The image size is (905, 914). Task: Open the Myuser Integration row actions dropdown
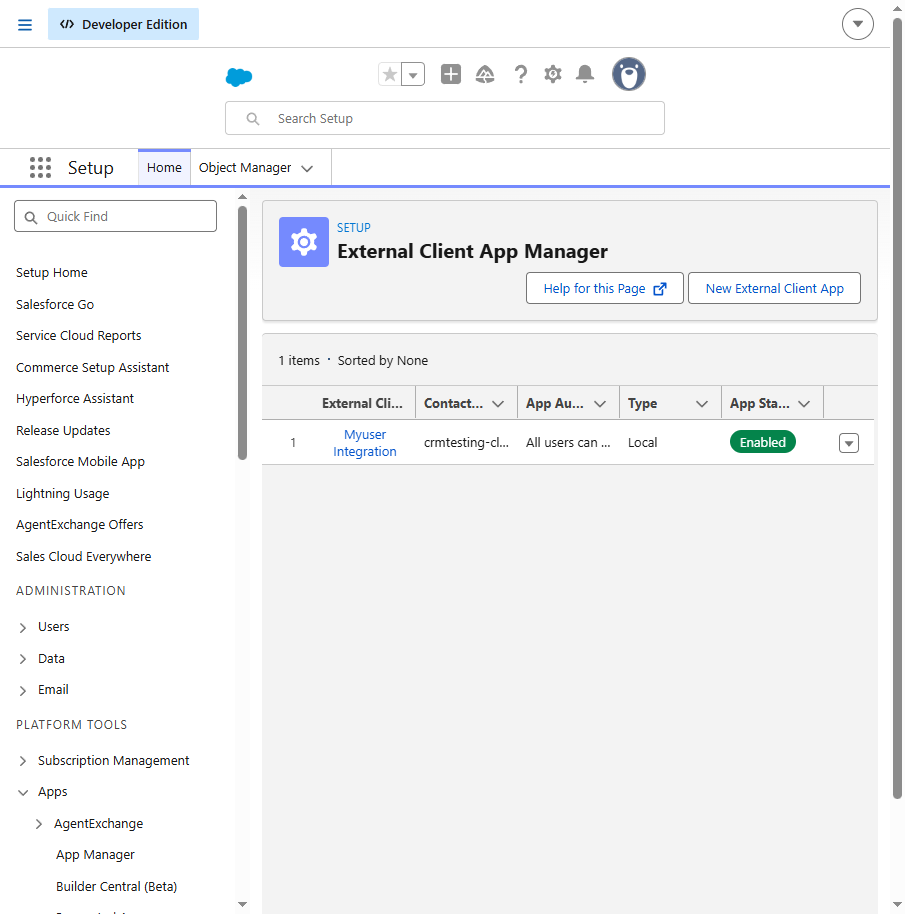[848, 443]
